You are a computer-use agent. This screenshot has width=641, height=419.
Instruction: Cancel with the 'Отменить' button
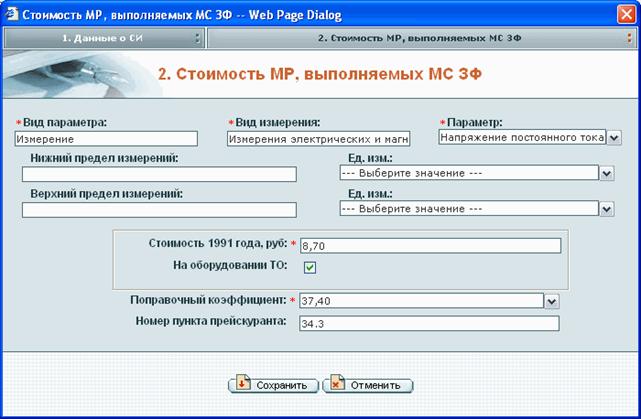(x=368, y=385)
